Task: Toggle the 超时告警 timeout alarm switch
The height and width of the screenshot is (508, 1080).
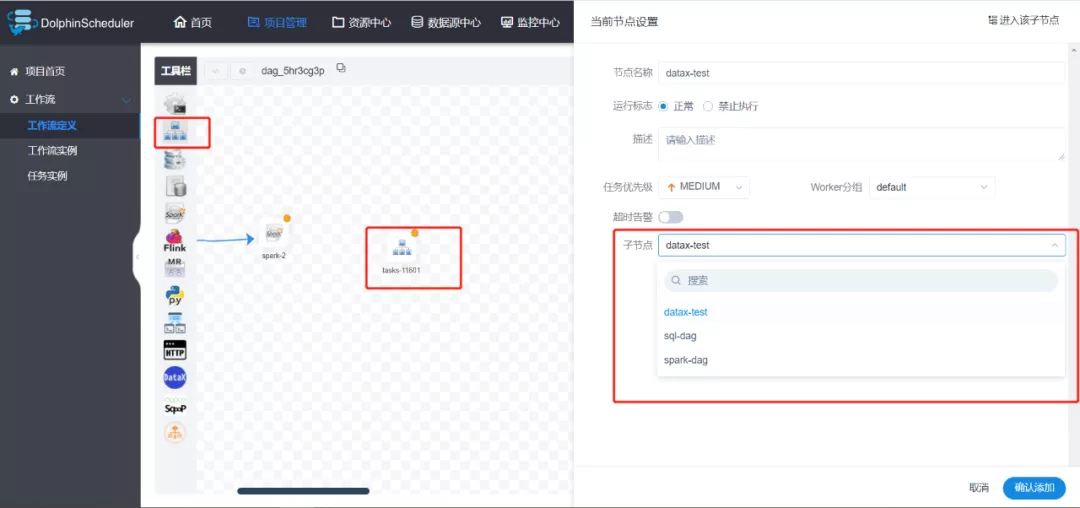Action: coord(671,217)
